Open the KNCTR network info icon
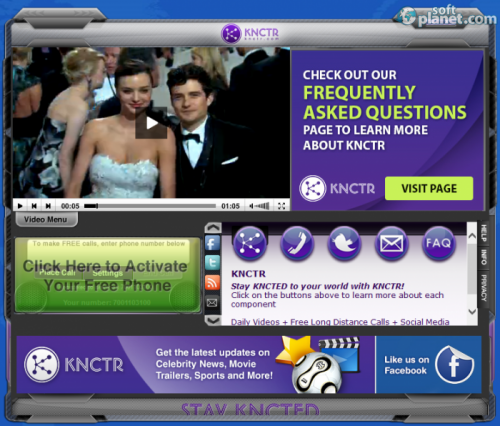This screenshot has height=426, width=500. 250,243
